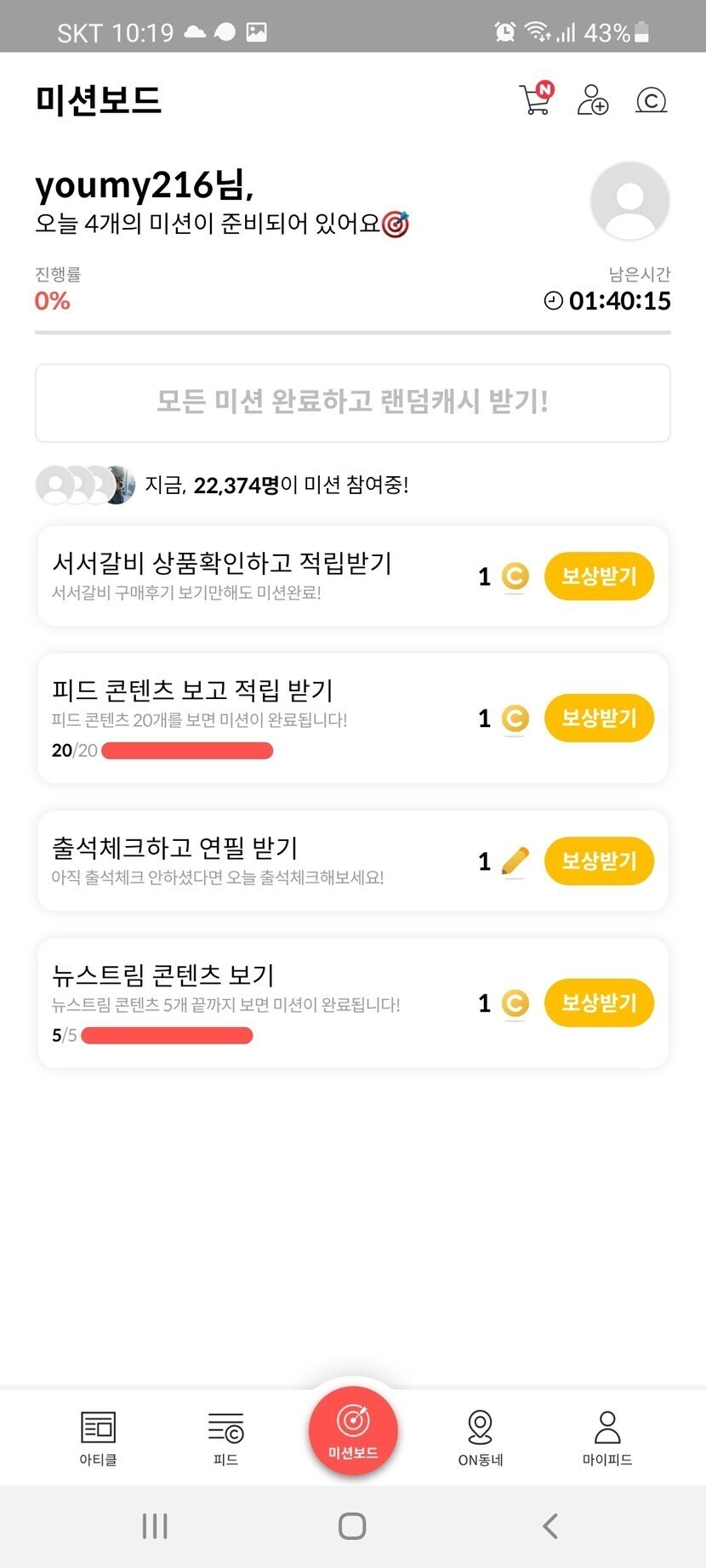Tap the 피드 콘텐츠 20/20 progress bar

(x=187, y=751)
